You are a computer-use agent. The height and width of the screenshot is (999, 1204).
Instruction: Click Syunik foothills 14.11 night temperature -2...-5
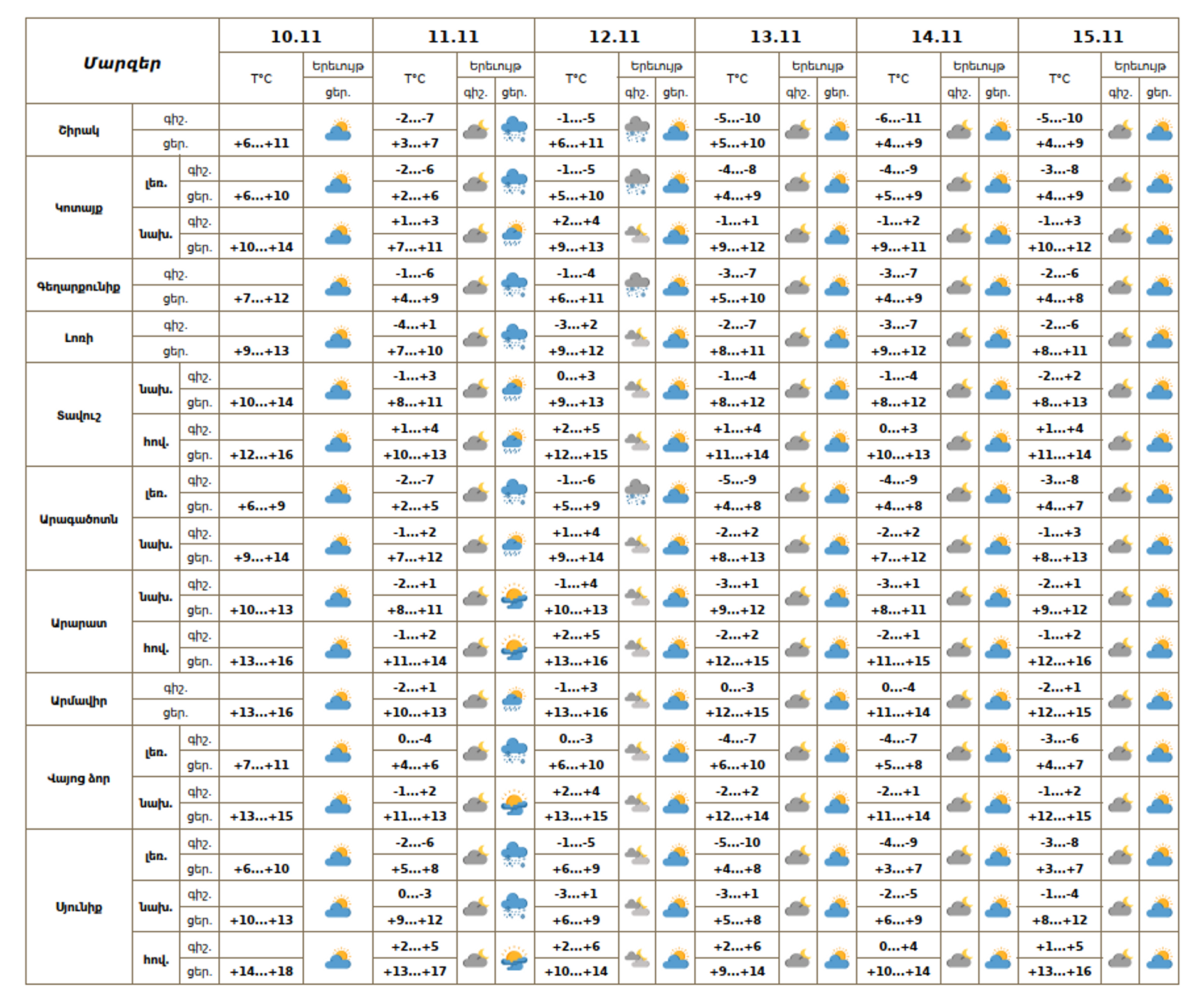(x=898, y=894)
